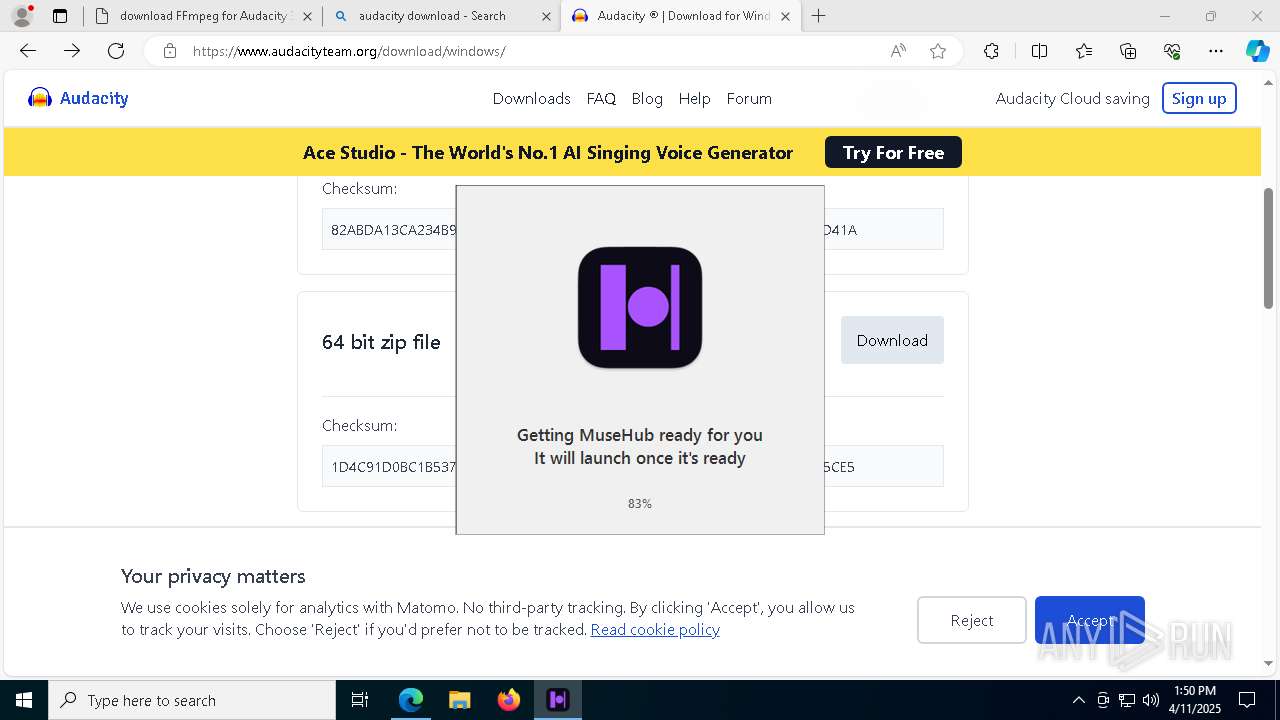The image size is (1280, 720).
Task: Open a new browser tab
Action: click(819, 16)
